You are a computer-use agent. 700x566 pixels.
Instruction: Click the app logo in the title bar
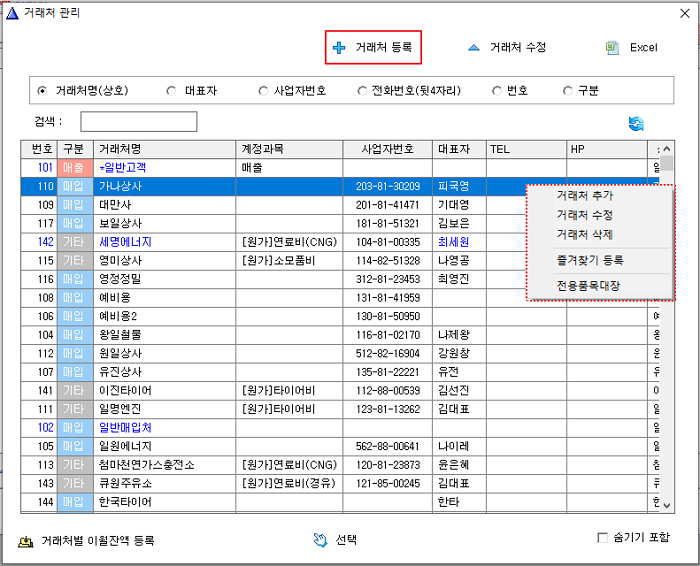click(12, 13)
